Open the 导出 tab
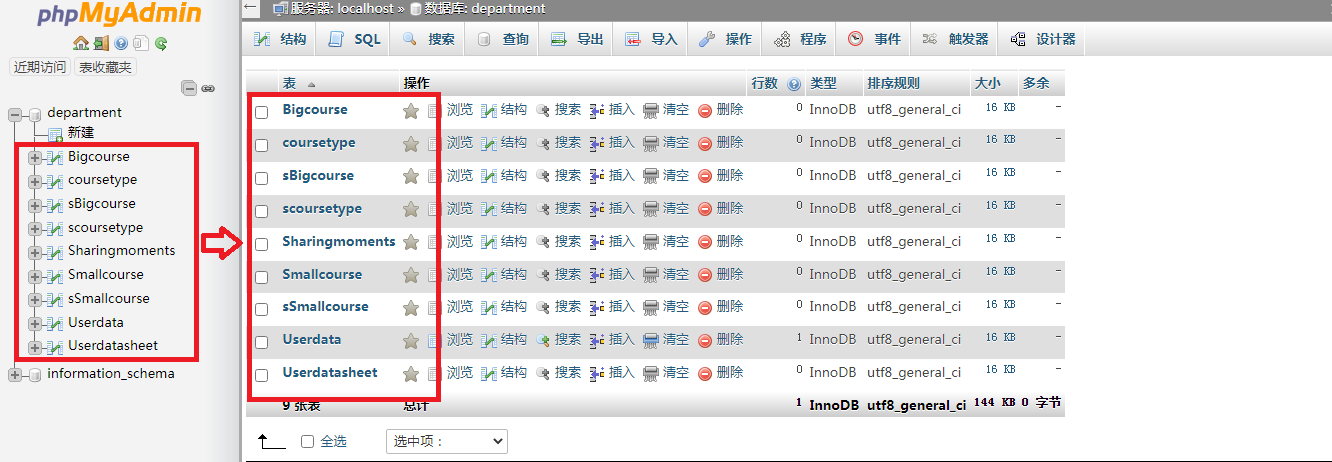 [577, 39]
